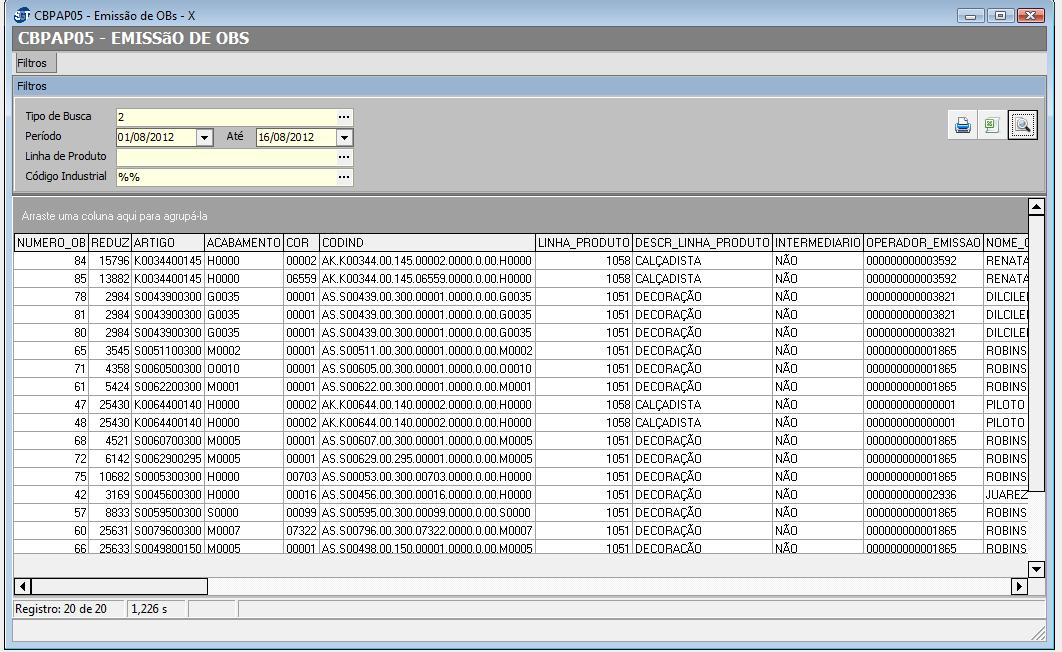Click the printer icon button
Screen dimensions: 1062x652
[x=962, y=125]
